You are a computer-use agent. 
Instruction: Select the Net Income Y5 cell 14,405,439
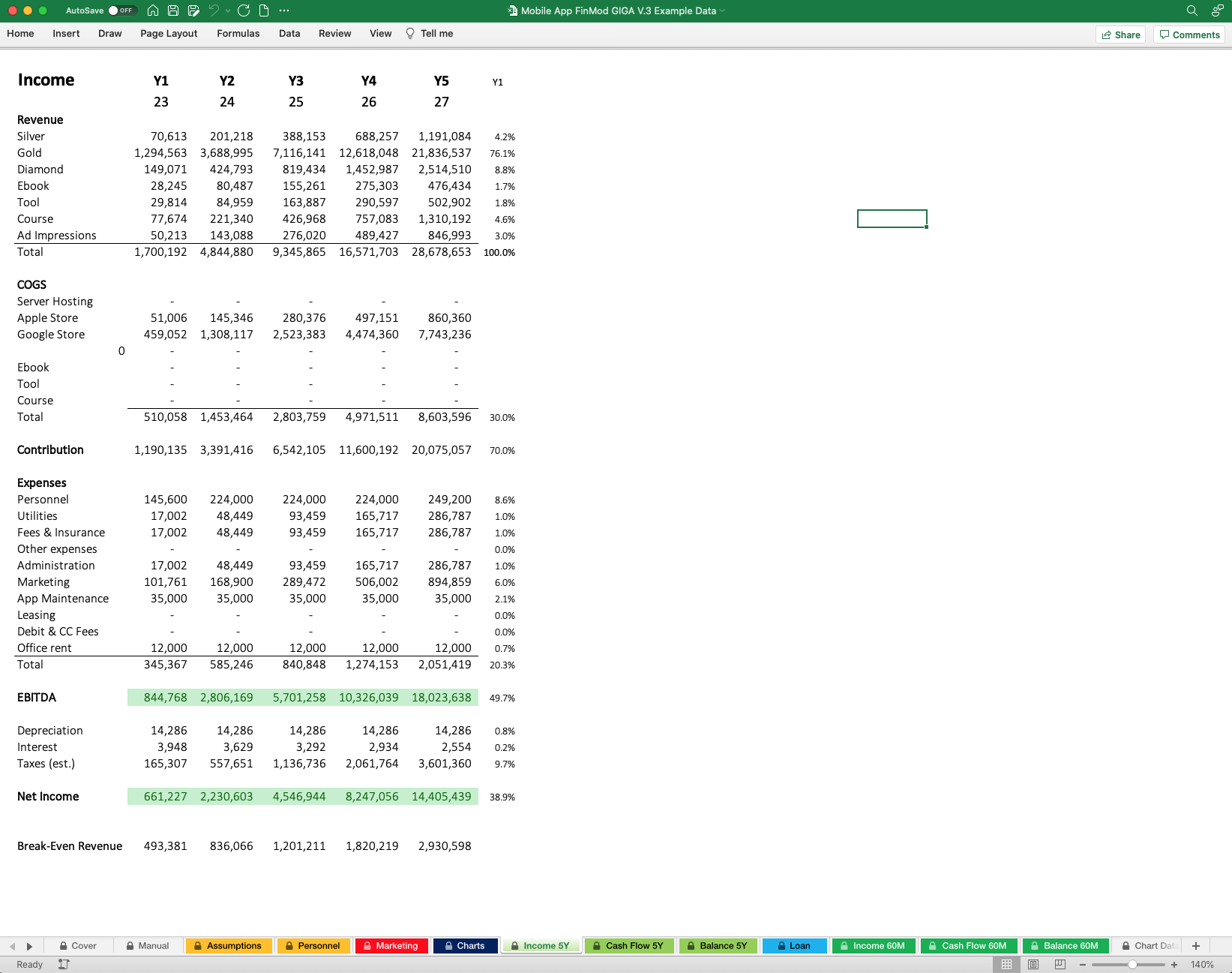(442, 797)
